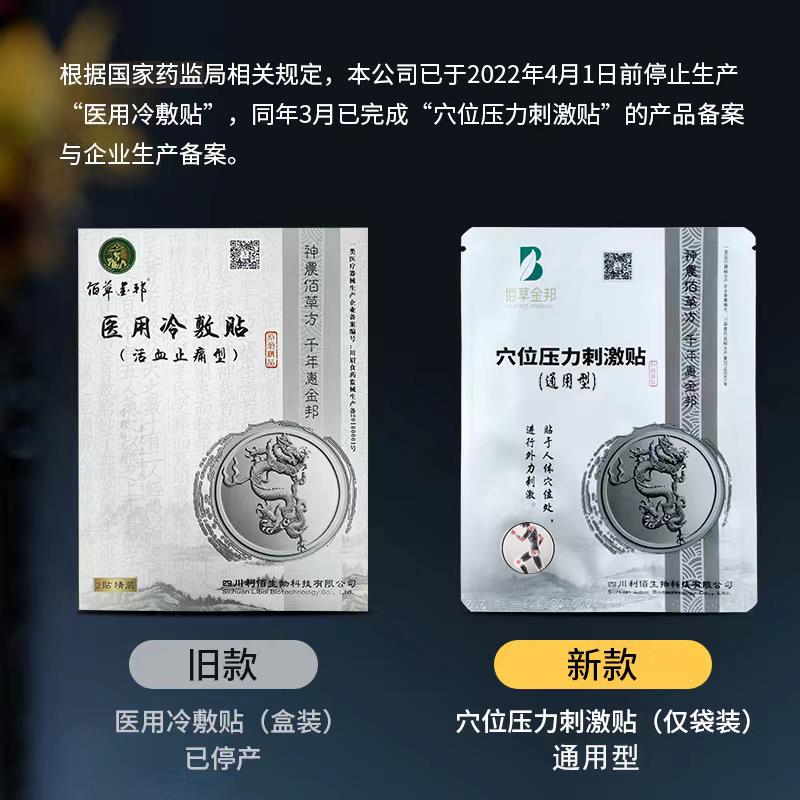This screenshot has height=800, width=800.
Task: Click the 已停产 caption text
Action: [223, 758]
